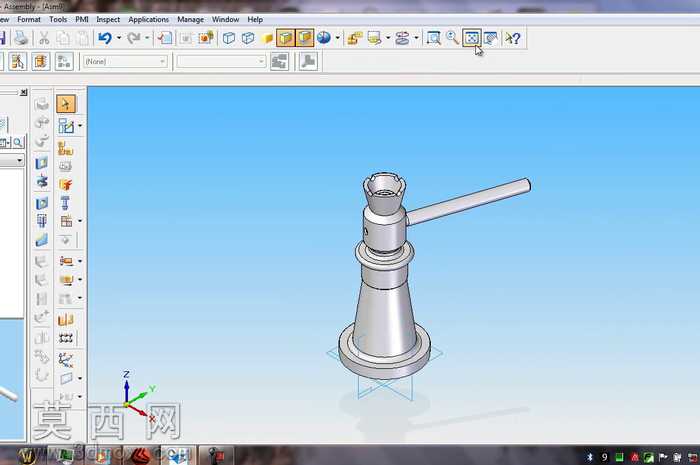Viewport: 700px width, 465px height.
Task: Click the blue sphere view style icon
Action: tap(324, 38)
